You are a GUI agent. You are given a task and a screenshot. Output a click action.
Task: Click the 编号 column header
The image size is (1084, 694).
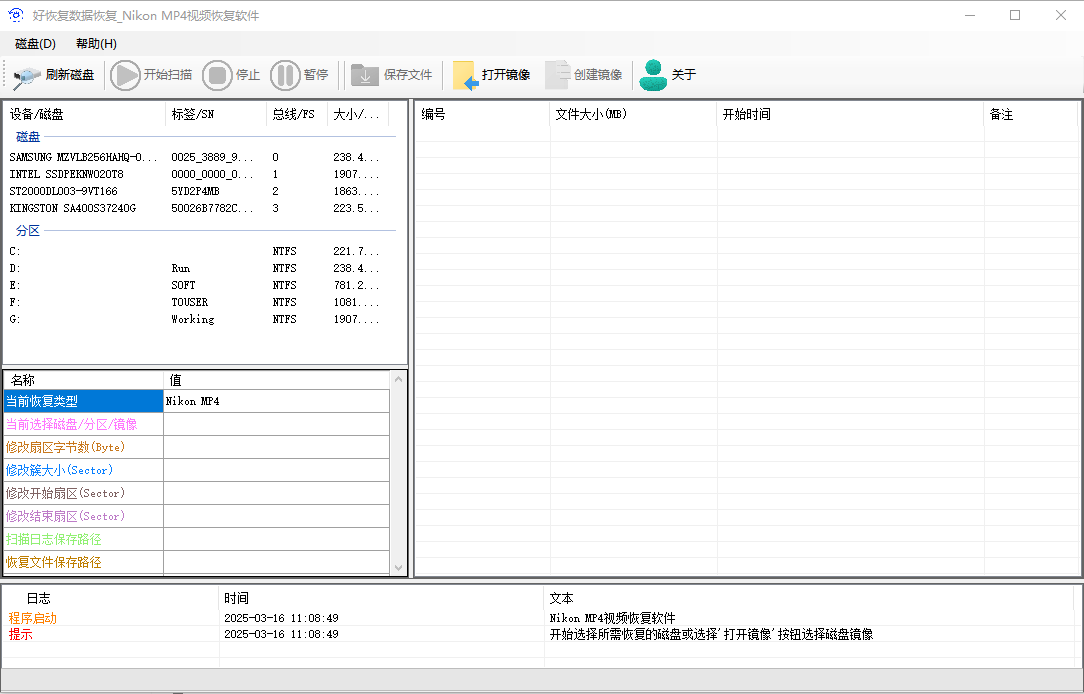coord(483,114)
